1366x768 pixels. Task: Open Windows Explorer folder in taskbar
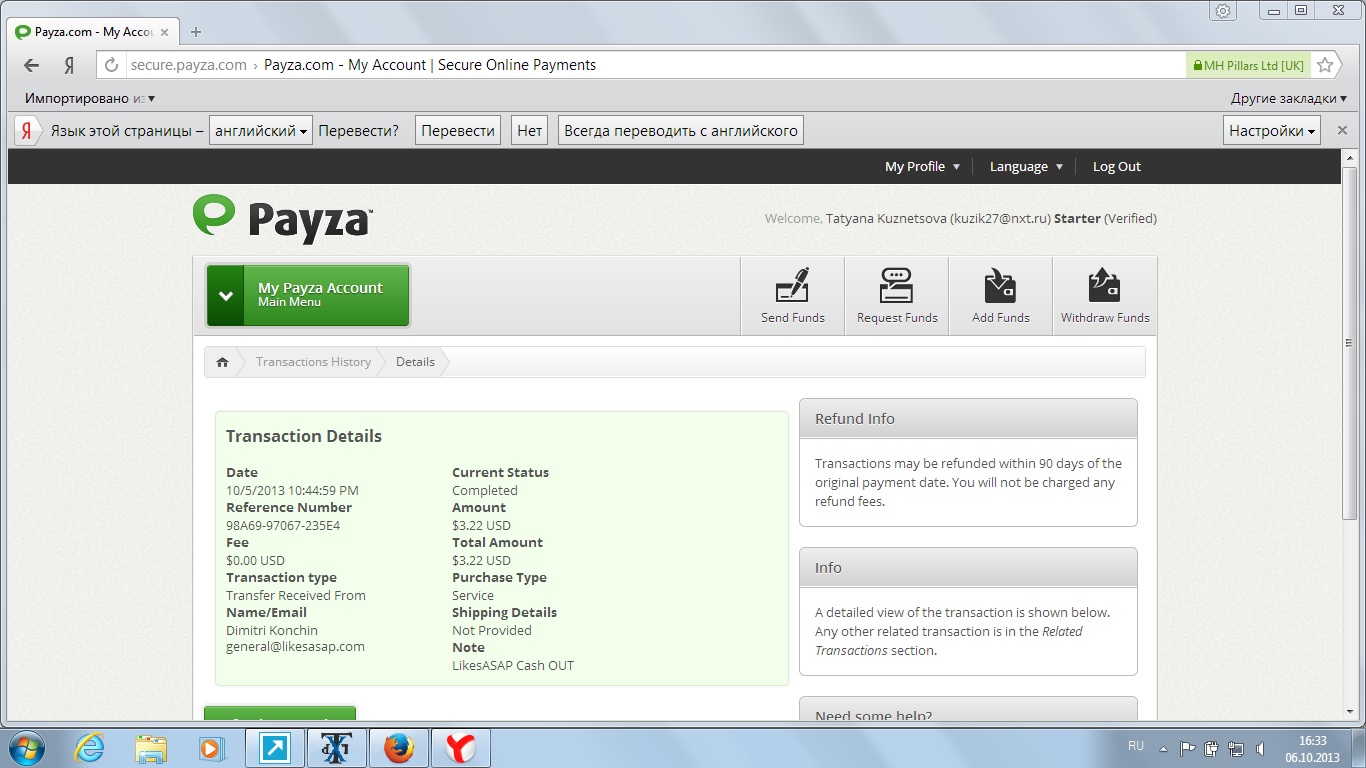pos(151,748)
